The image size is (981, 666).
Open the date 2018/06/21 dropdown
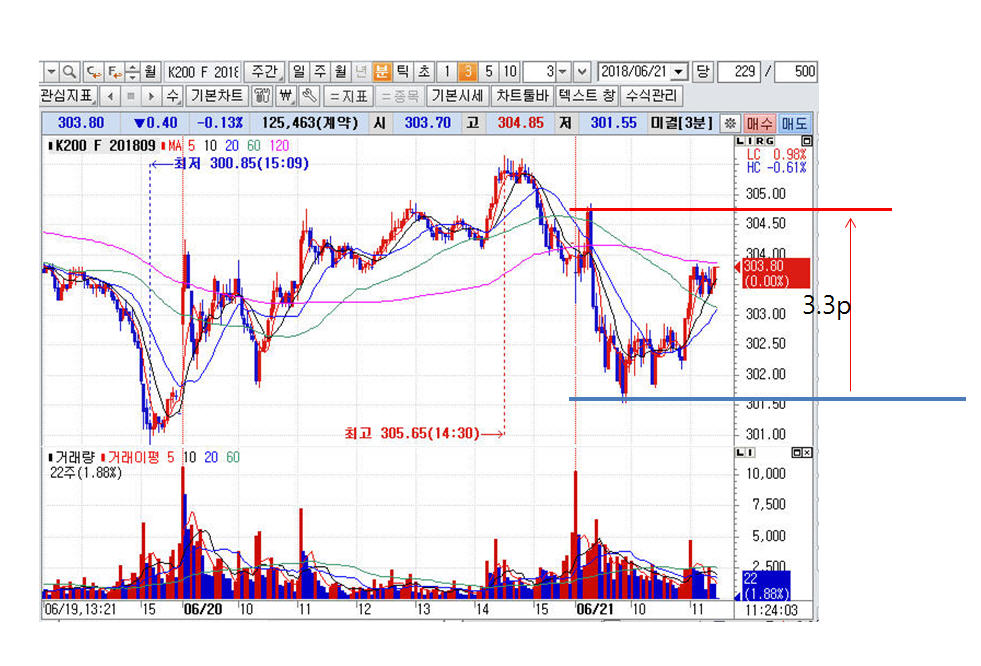pos(680,72)
